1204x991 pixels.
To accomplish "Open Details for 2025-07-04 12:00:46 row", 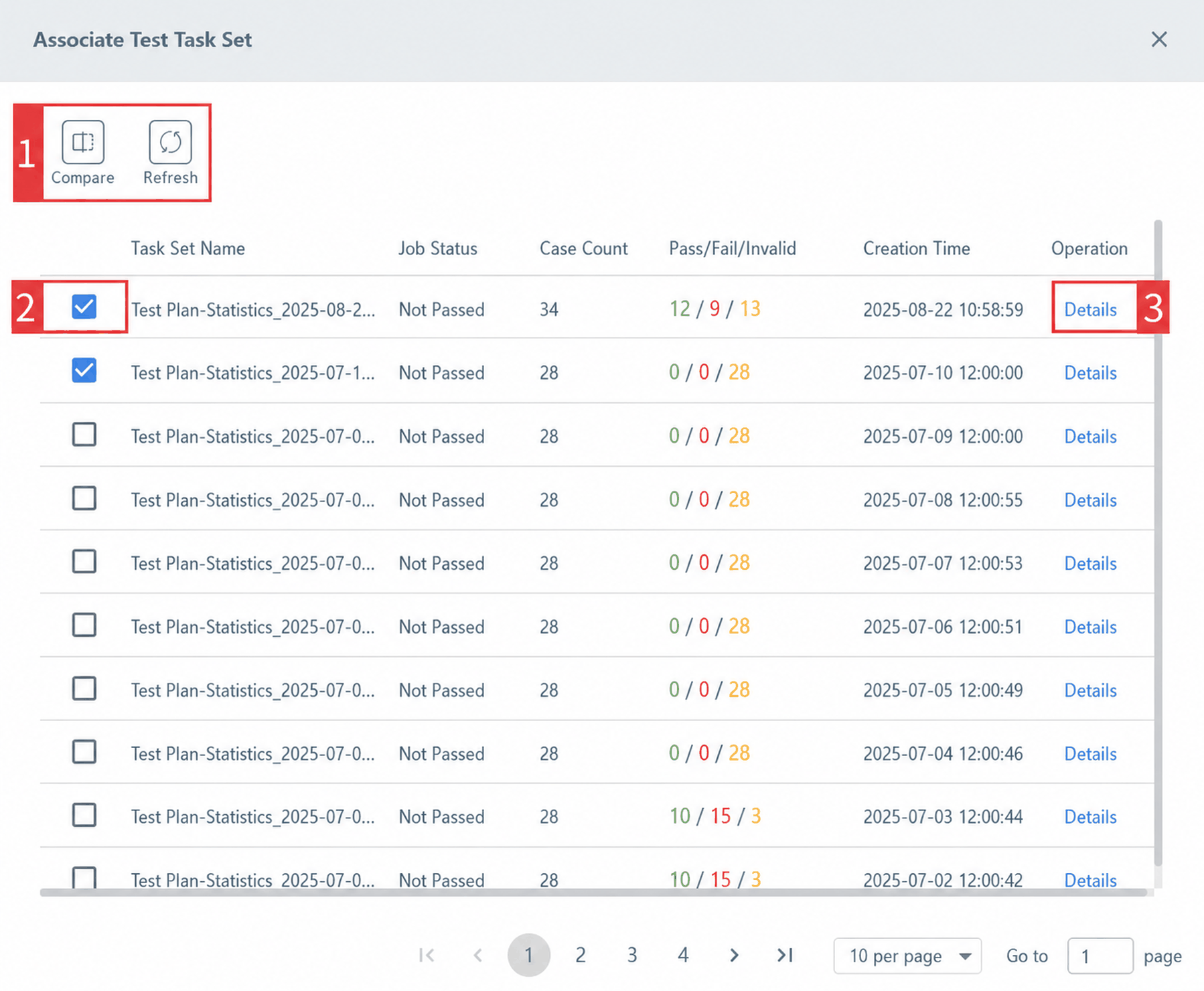I will (x=1091, y=753).
